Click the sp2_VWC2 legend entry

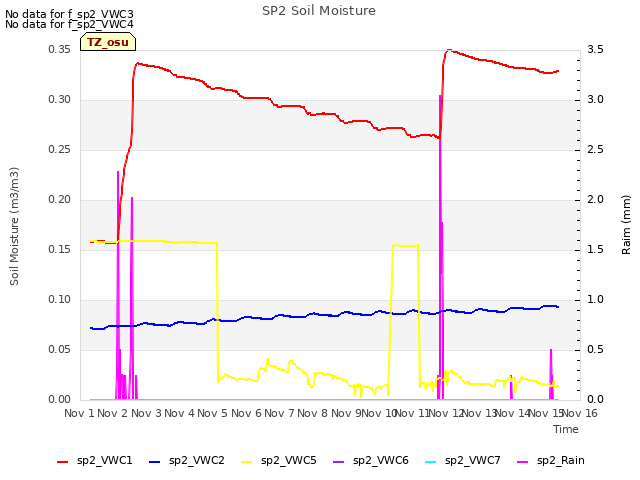click(187, 461)
